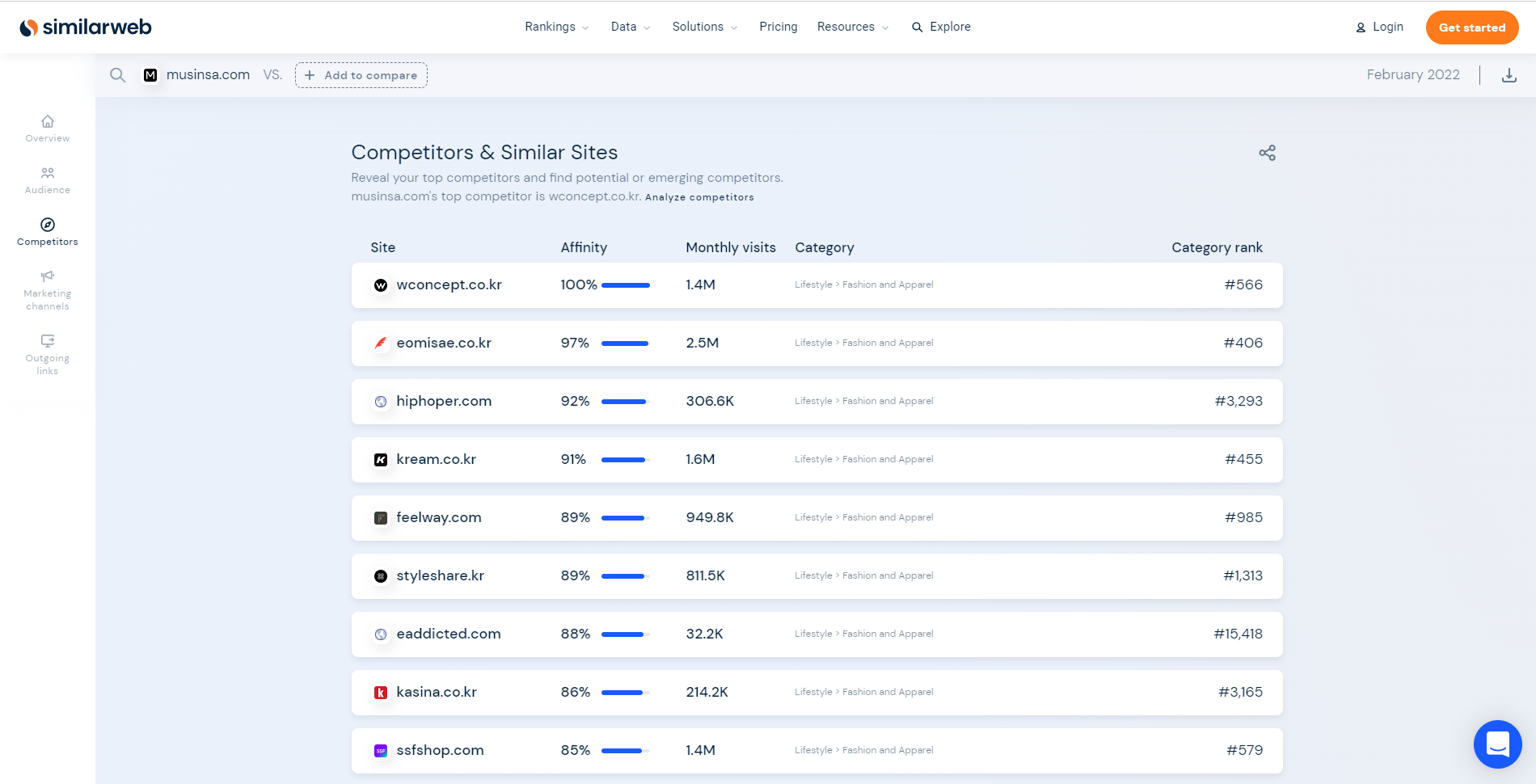Click the Login user icon
The height and width of the screenshot is (784, 1536).
(x=1361, y=27)
